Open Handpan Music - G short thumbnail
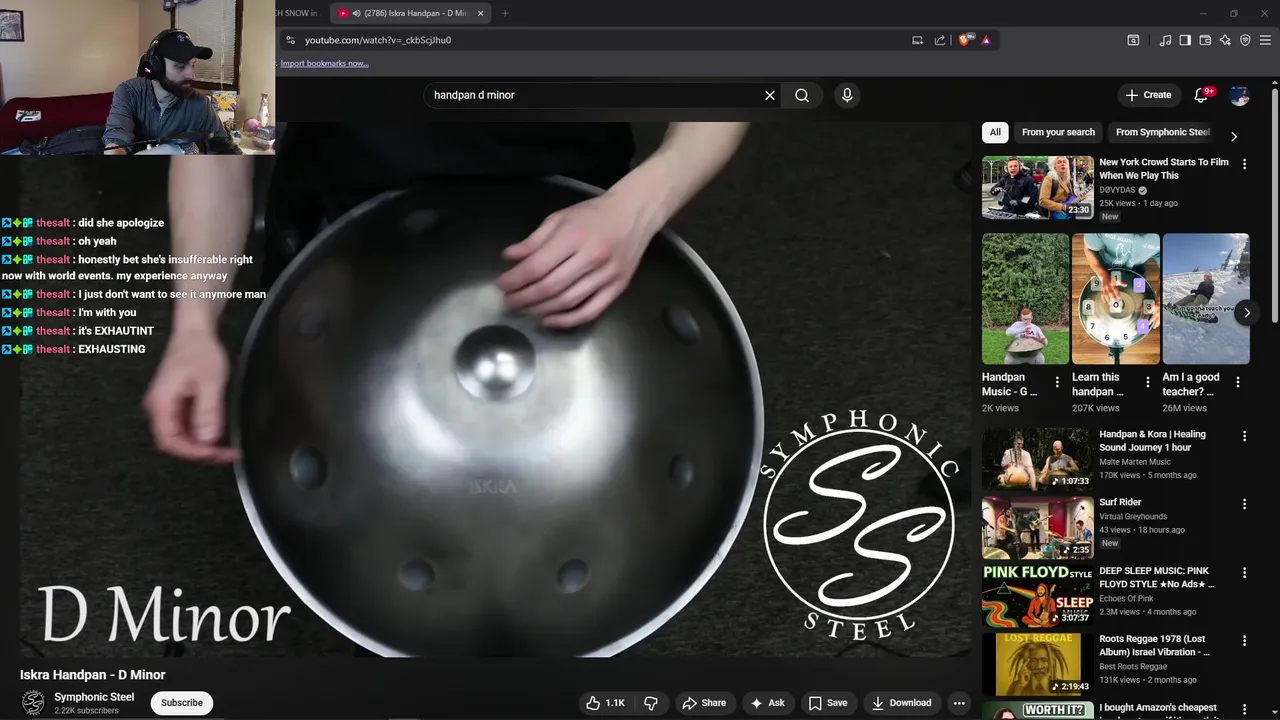 tap(1026, 299)
